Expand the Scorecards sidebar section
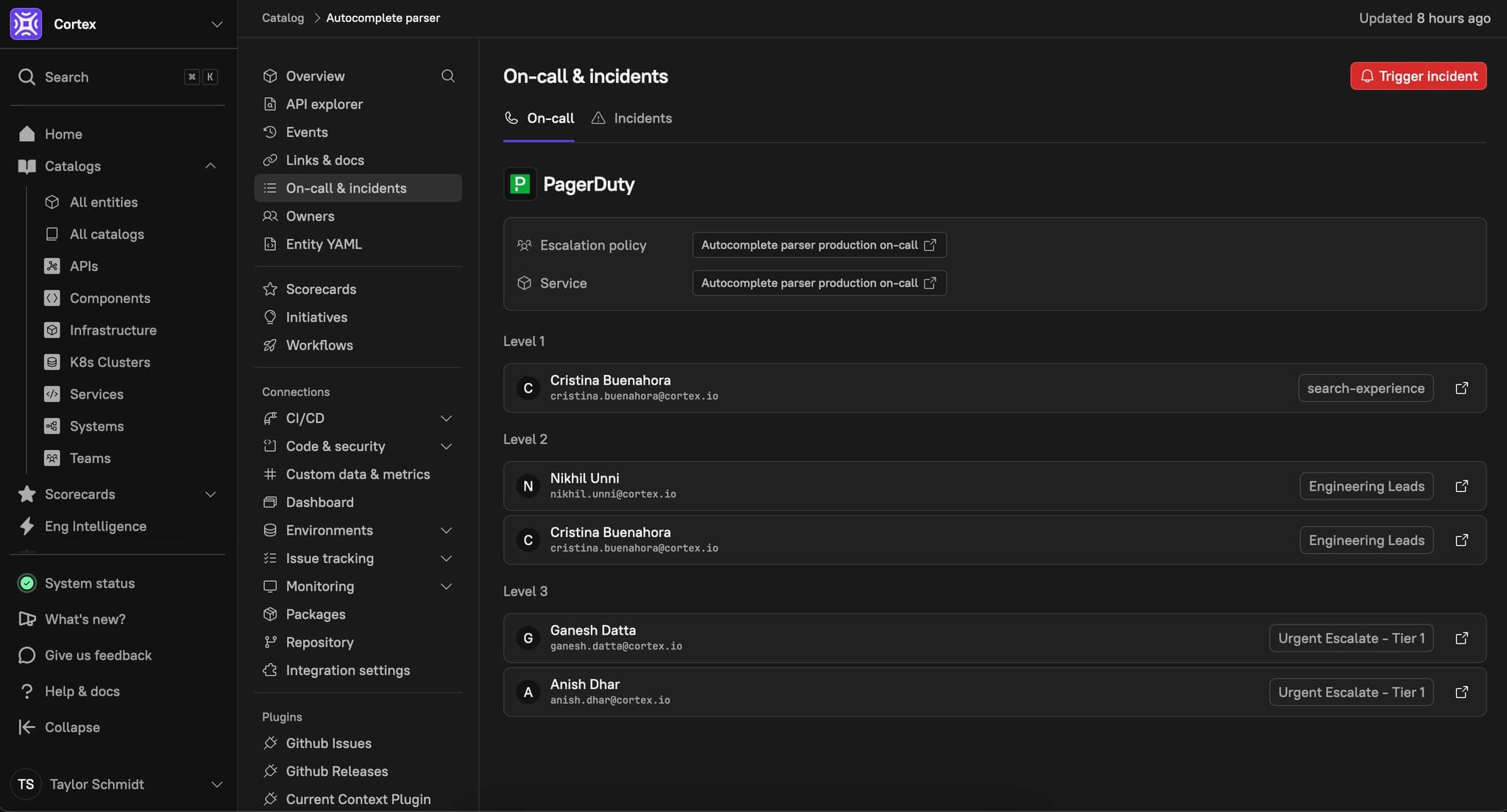1507x812 pixels. pyautogui.click(x=210, y=494)
